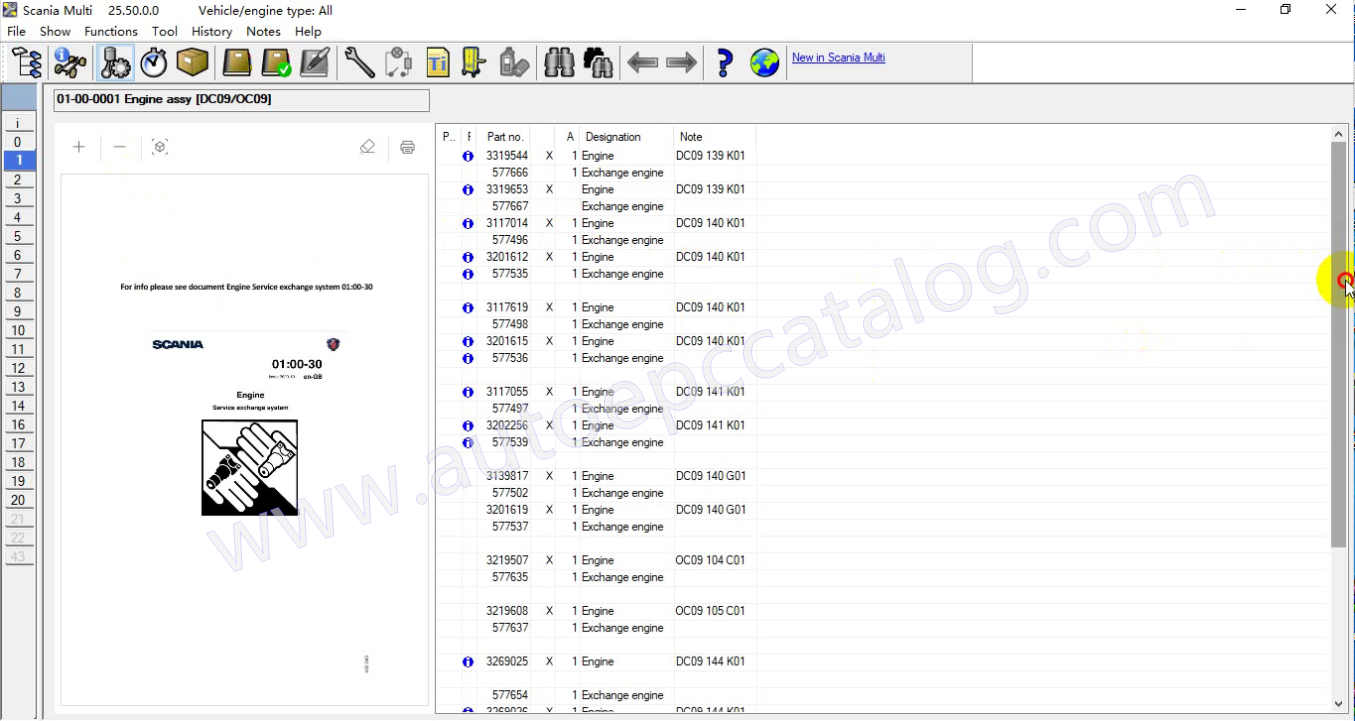
Task: Click the cardboard box package icon
Action: coord(192,64)
